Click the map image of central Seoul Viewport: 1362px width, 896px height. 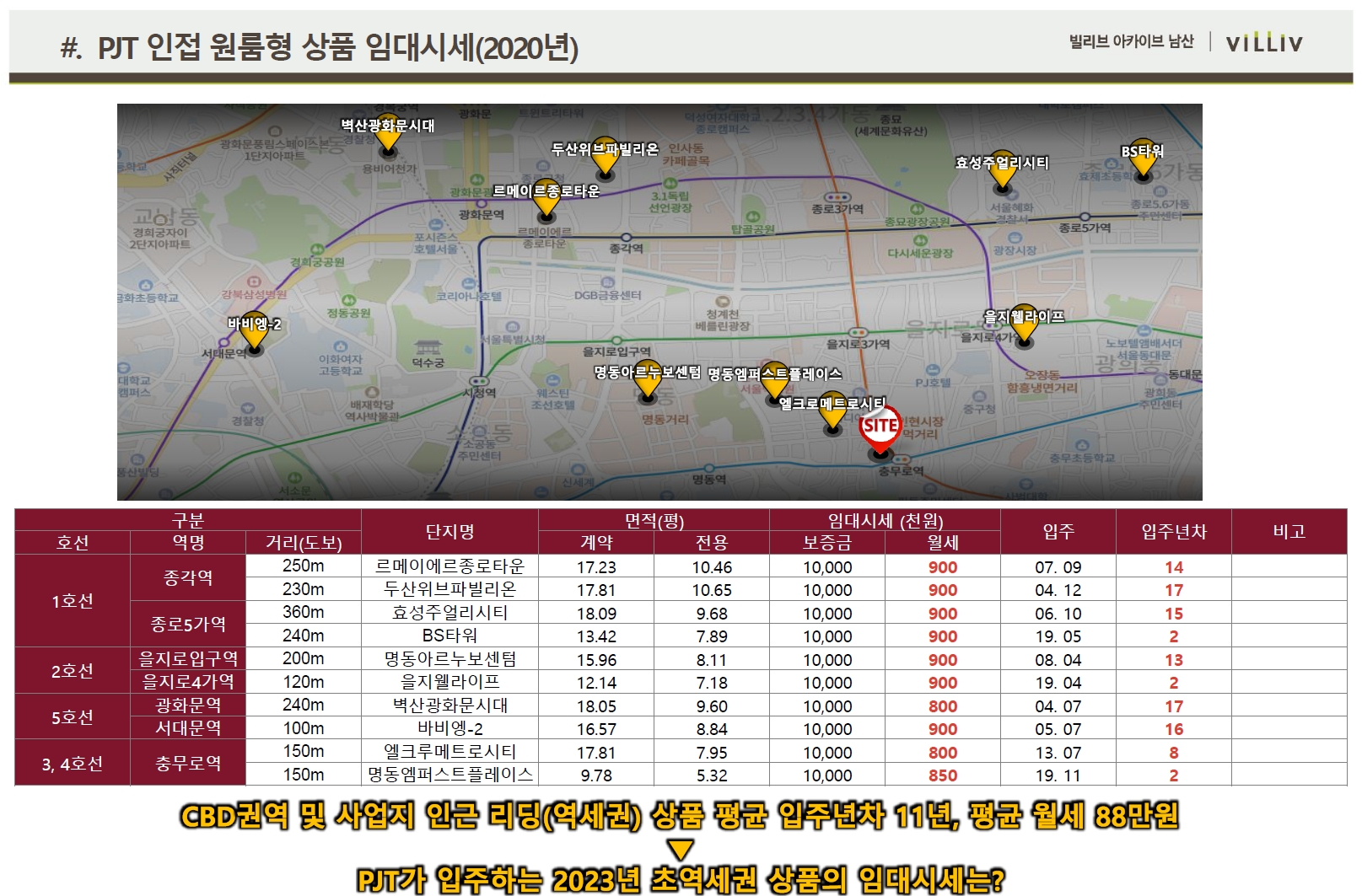(659, 302)
